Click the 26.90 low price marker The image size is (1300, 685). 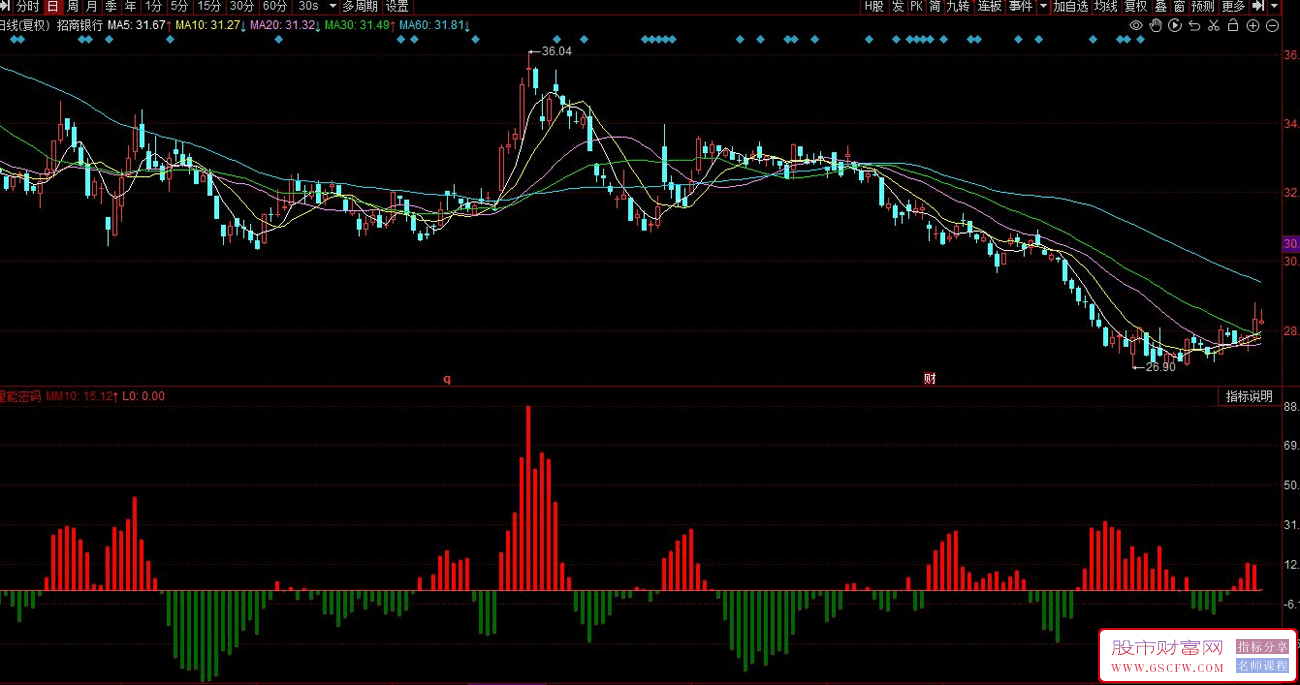pyautogui.click(x=1160, y=367)
